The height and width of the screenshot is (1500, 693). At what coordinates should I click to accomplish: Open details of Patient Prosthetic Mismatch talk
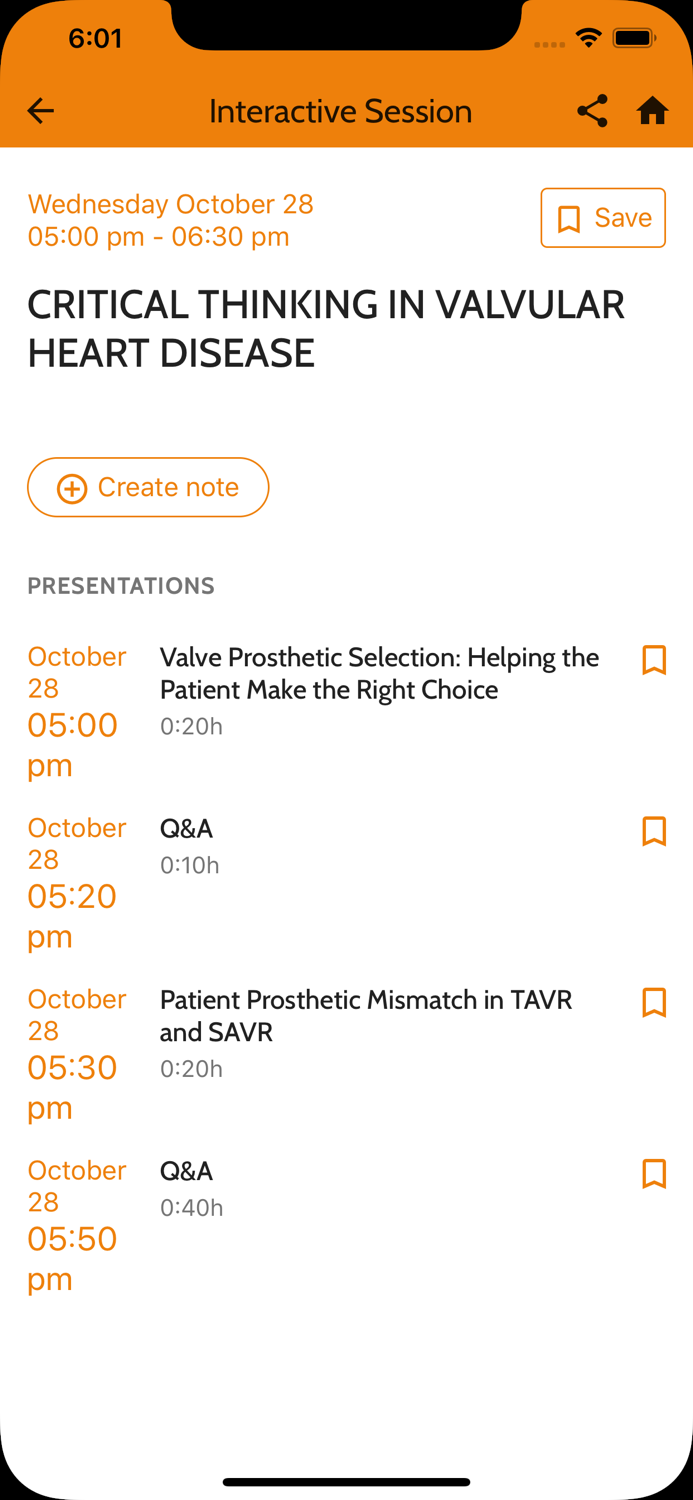click(x=366, y=1016)
